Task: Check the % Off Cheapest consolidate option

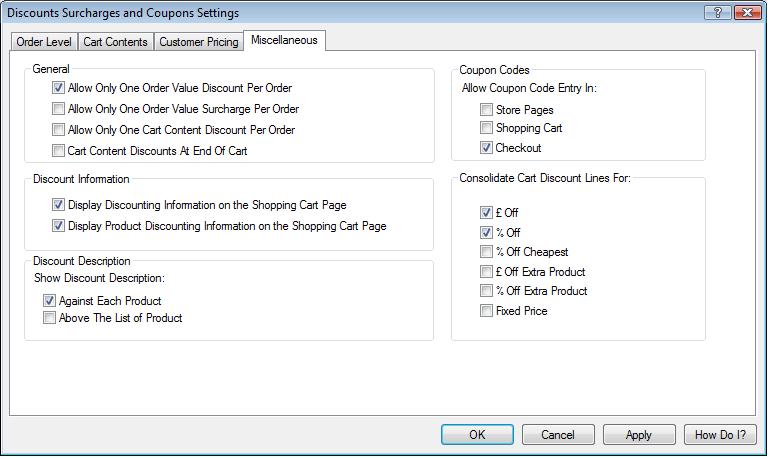Action: pos(487,252)
